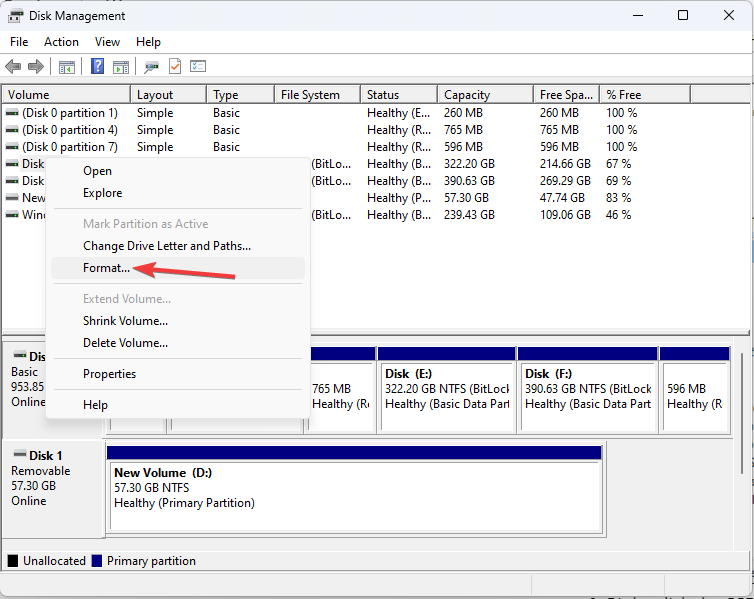
Task: Open Properties from the context menu
Action: point(177,374)
